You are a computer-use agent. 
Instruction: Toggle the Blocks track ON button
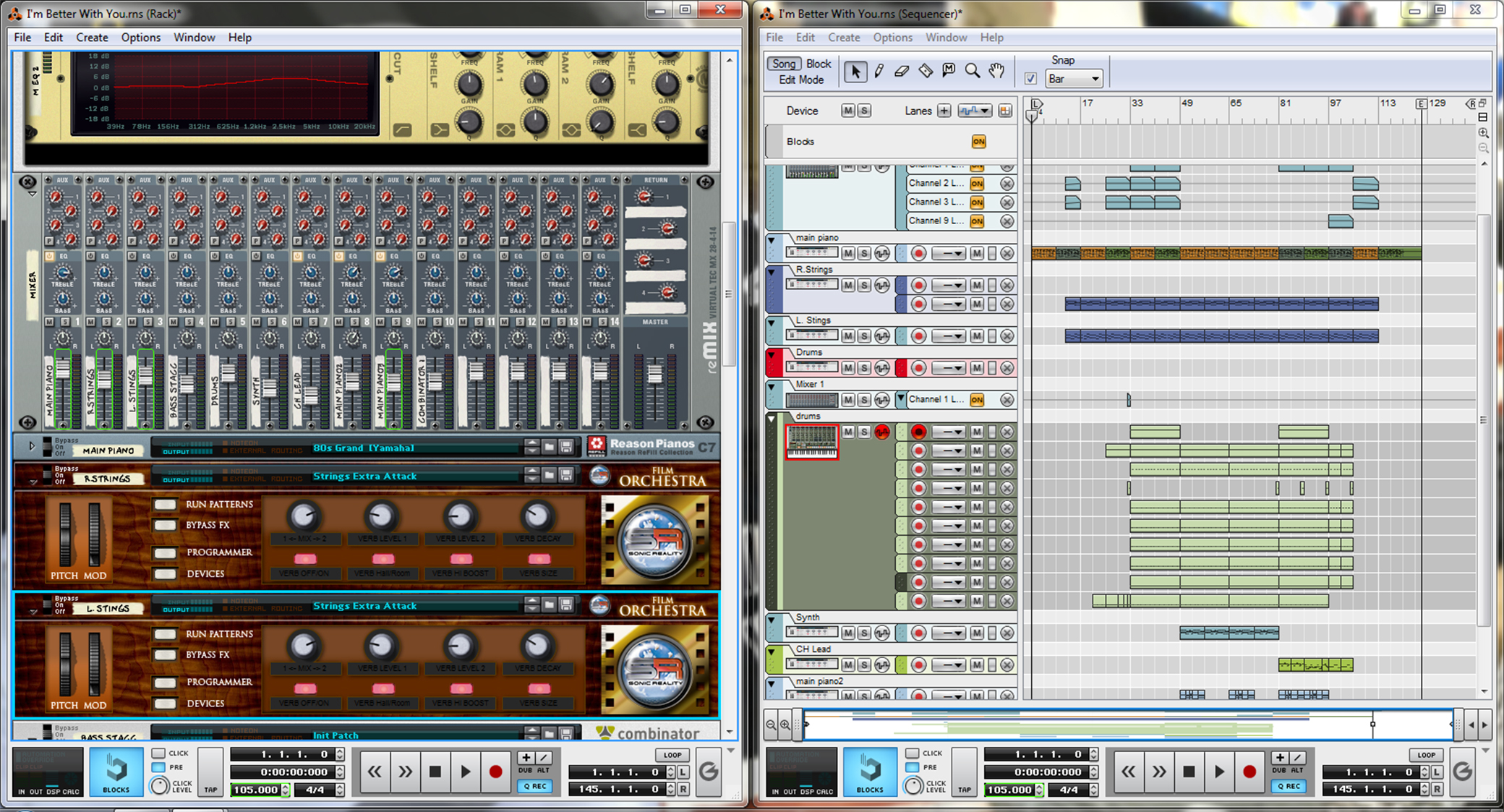click(978, 142)
